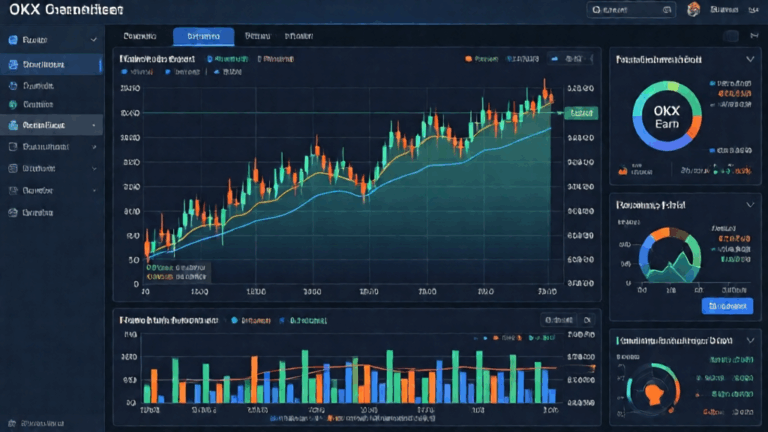
Task: Click the OKX logo title at the top left
Action: pyautogui.click(x=66, y=10)
